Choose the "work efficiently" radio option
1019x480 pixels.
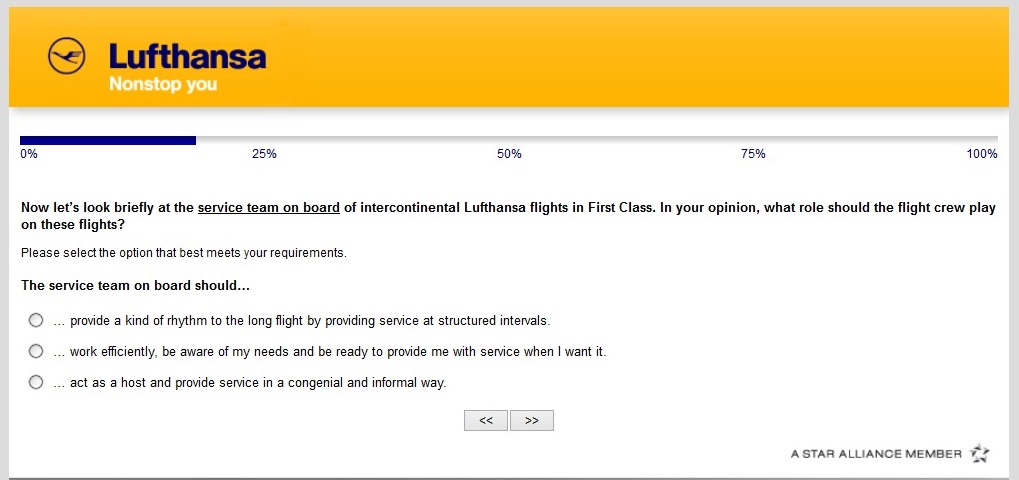(36, 351)
